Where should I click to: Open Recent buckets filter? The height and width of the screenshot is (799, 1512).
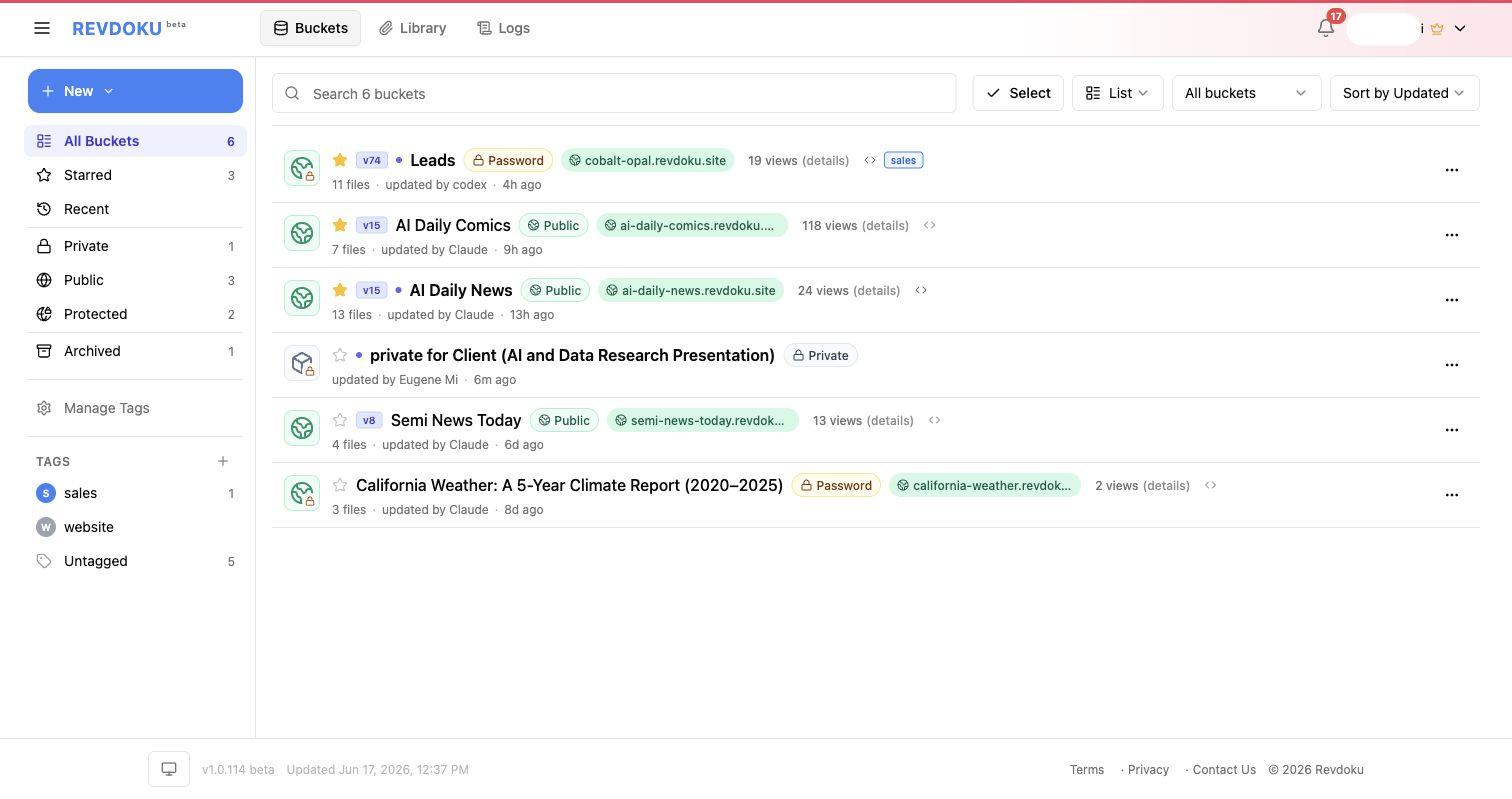135,209
